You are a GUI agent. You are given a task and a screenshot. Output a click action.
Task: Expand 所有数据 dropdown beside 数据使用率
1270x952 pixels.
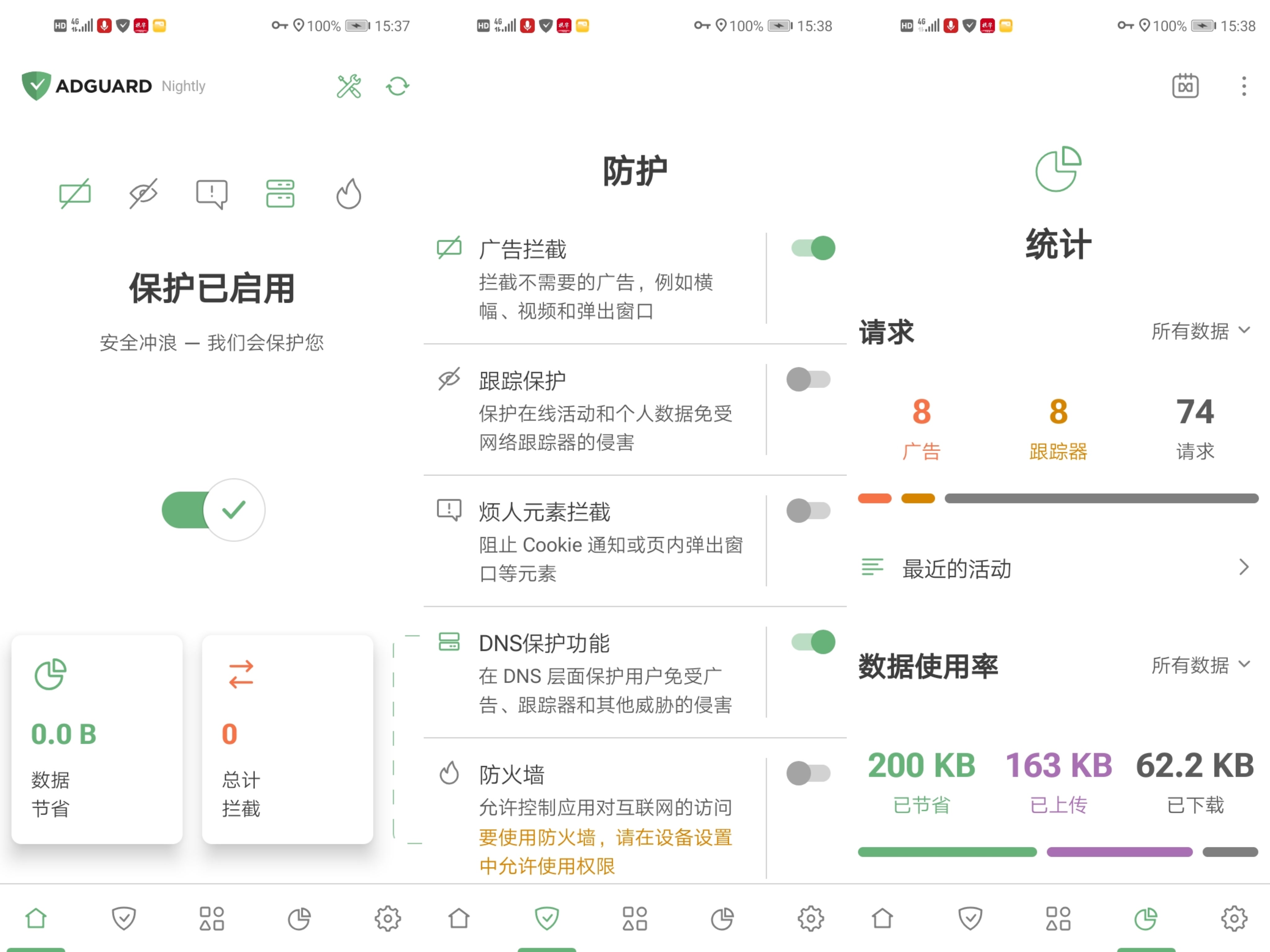pos(1200,665)
